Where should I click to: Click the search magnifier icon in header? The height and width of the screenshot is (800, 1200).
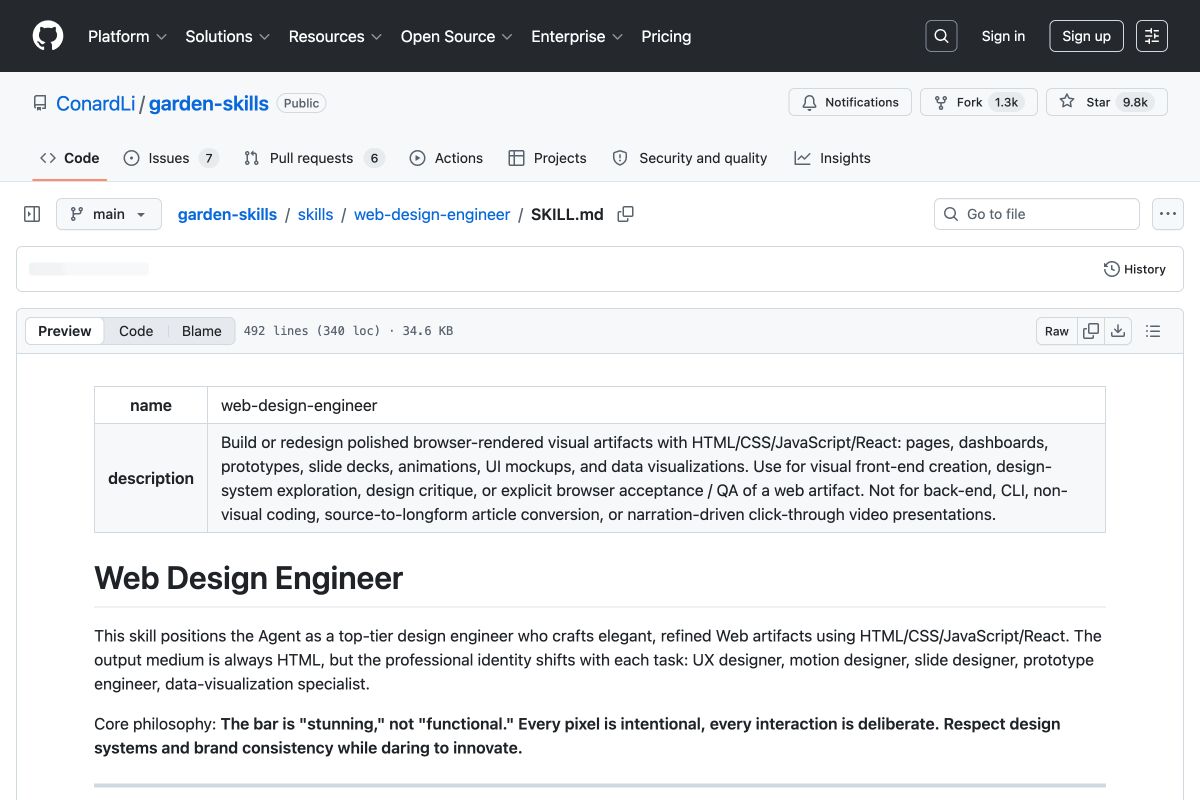tap(941, 36)
